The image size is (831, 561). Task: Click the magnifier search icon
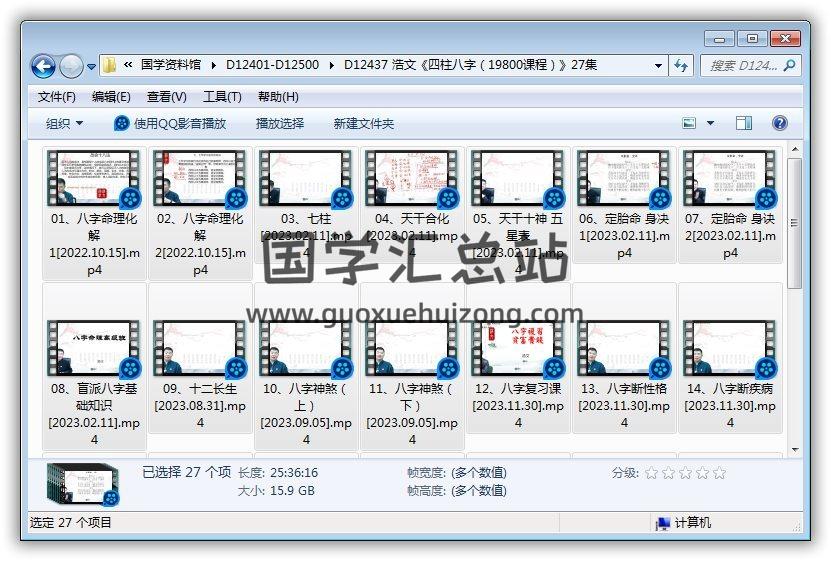[x=789, y=66]
